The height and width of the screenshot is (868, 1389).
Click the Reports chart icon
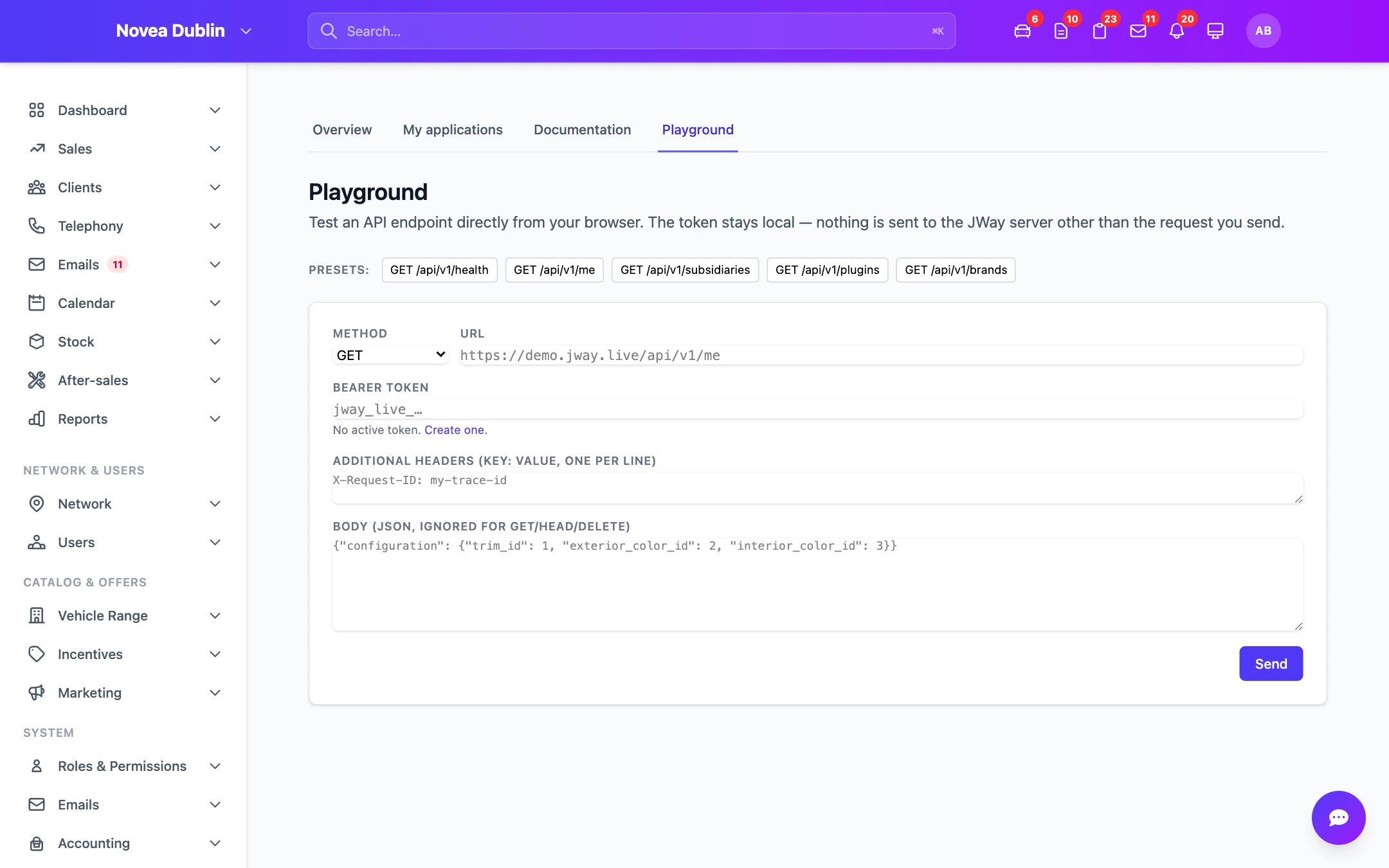pos(37,419)
